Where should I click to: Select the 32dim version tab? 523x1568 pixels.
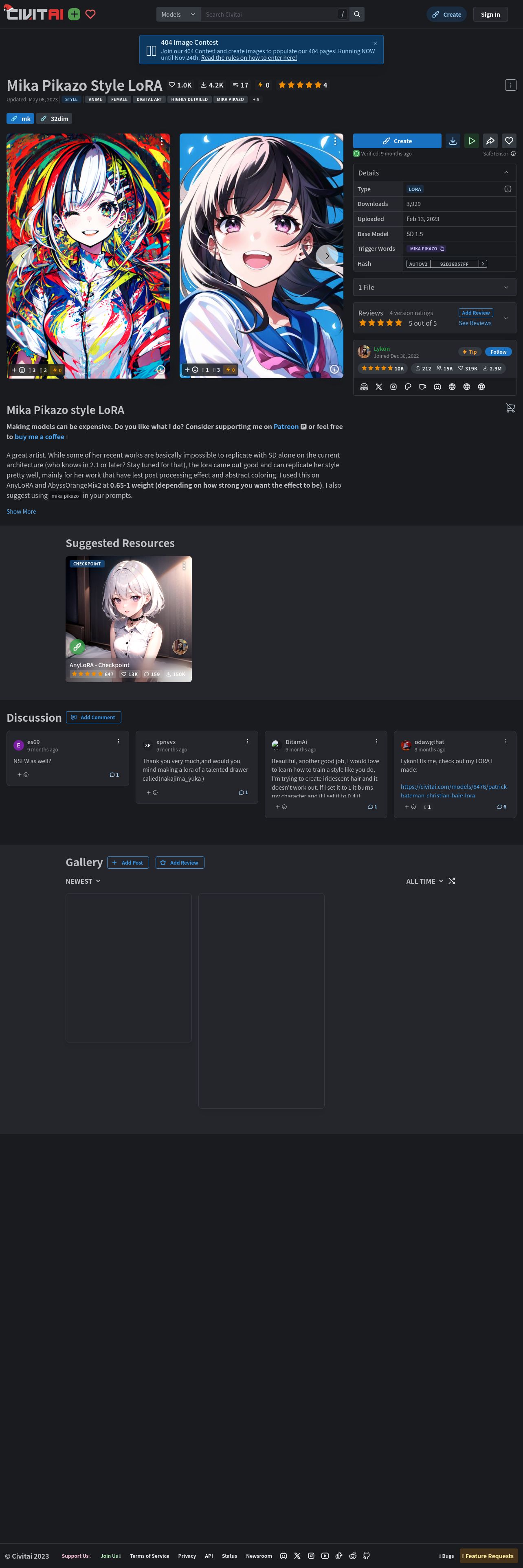coord(54,119)
